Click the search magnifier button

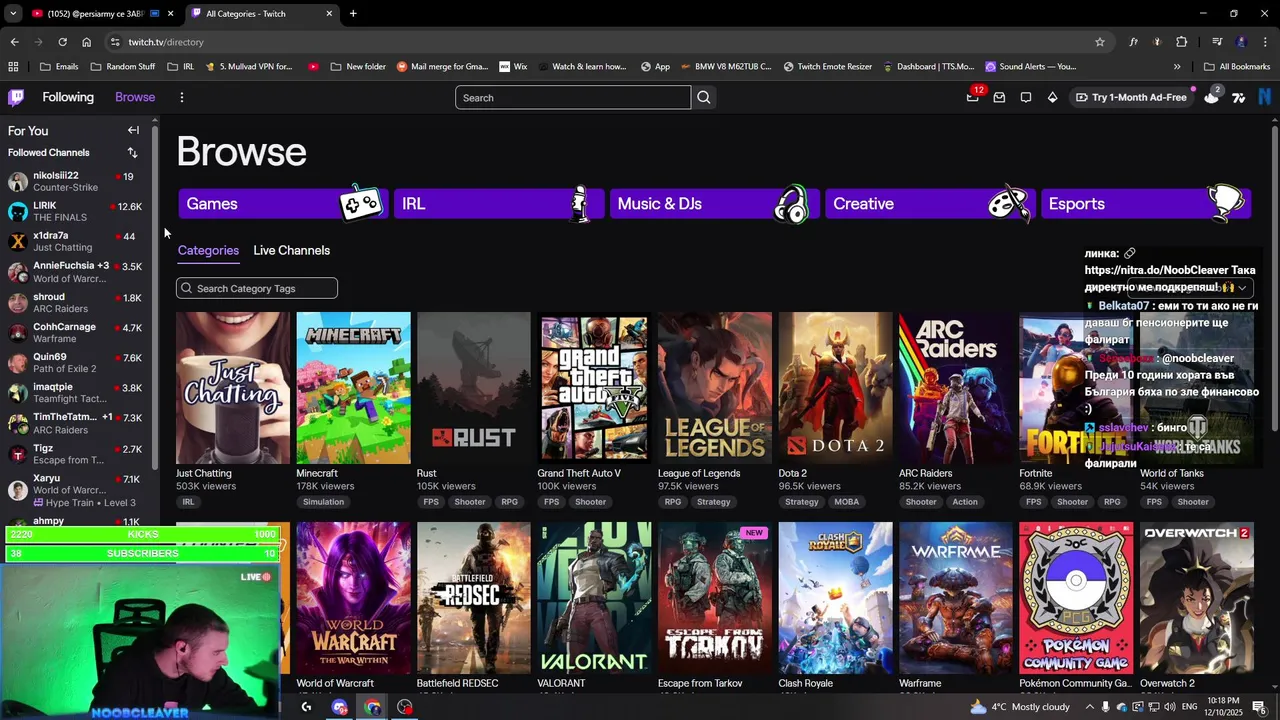[704, 97]
